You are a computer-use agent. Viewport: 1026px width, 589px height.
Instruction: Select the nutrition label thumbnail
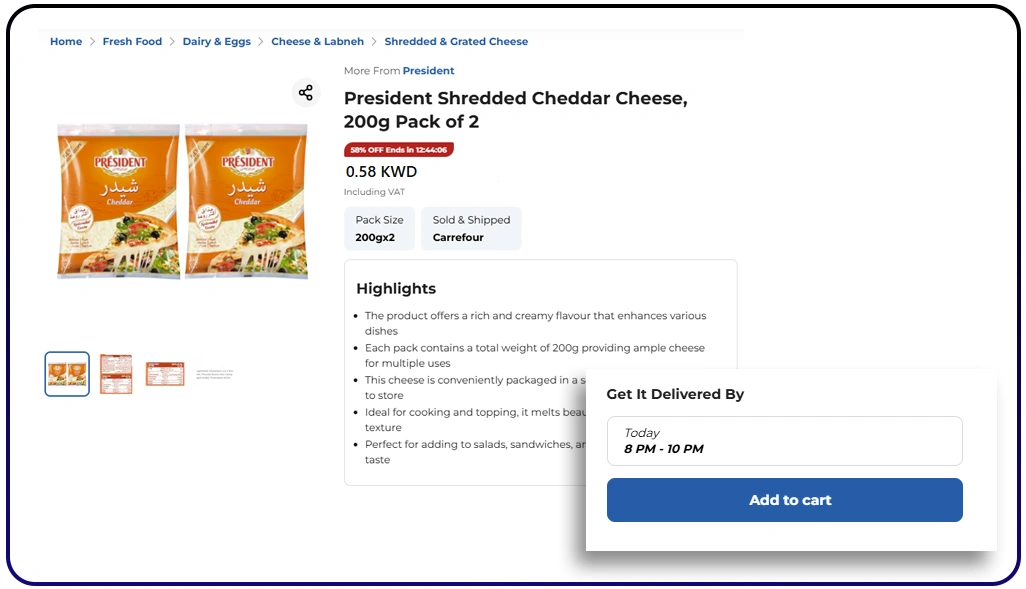[x=164, y=373]
